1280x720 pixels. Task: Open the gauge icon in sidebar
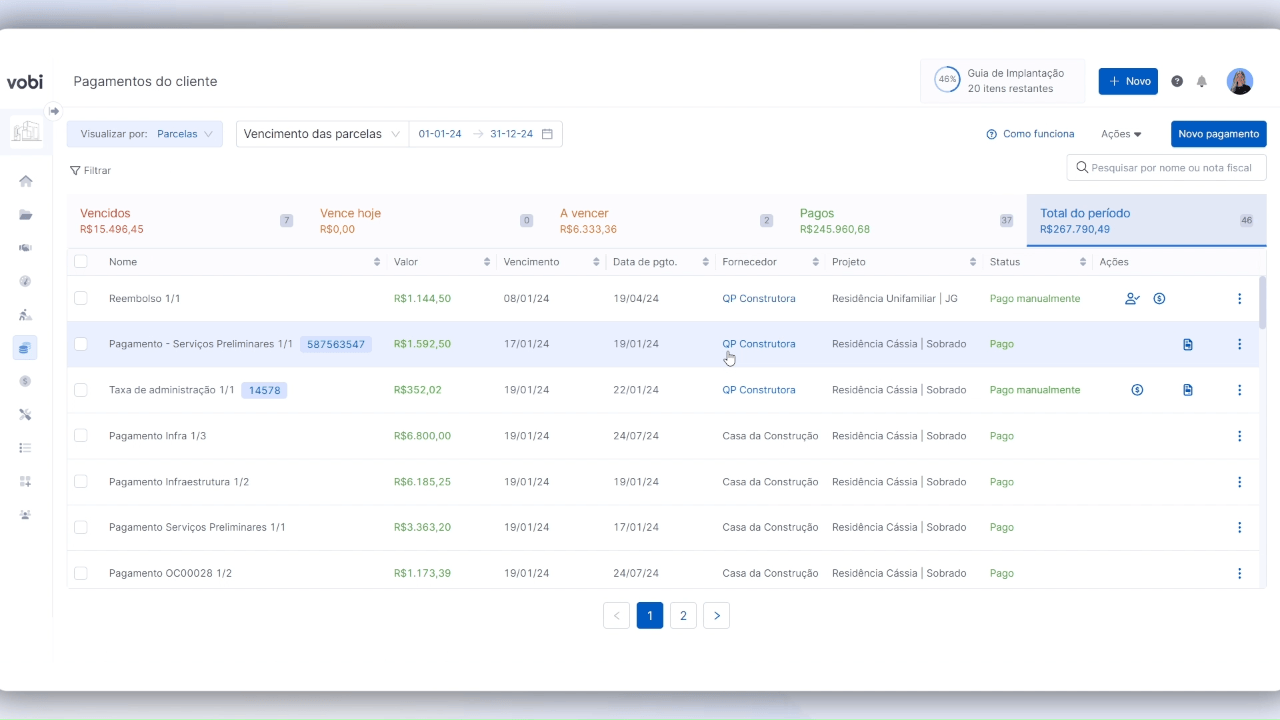(26, 281)
